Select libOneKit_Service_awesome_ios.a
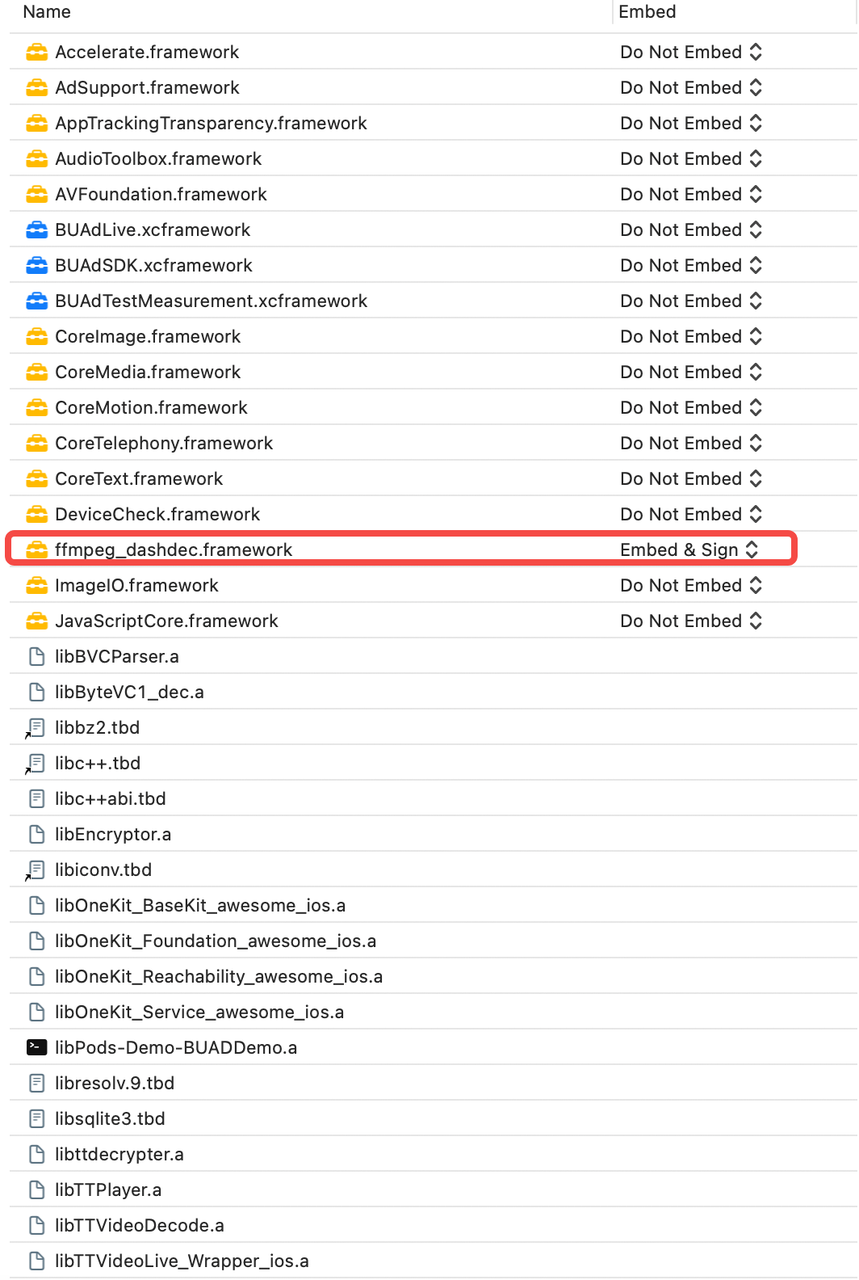Viewport: 859px width, 1280px height. [x=433, y=1012]
